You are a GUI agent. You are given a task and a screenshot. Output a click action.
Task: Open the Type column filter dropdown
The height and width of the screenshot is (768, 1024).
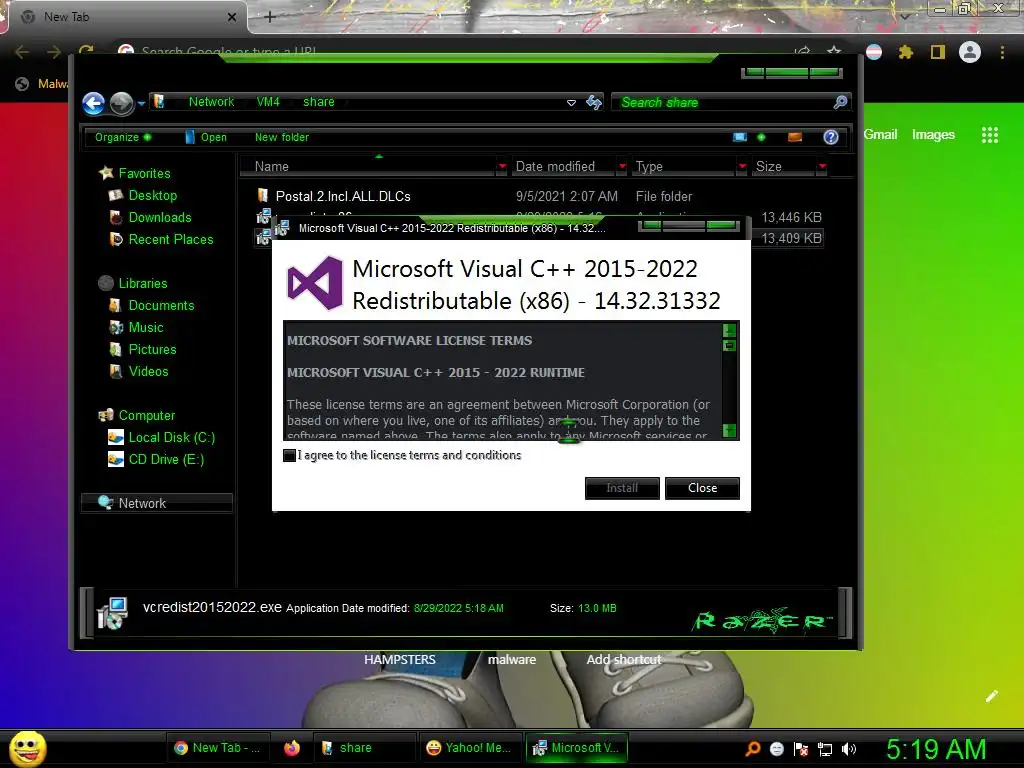(x=742, y=167)
